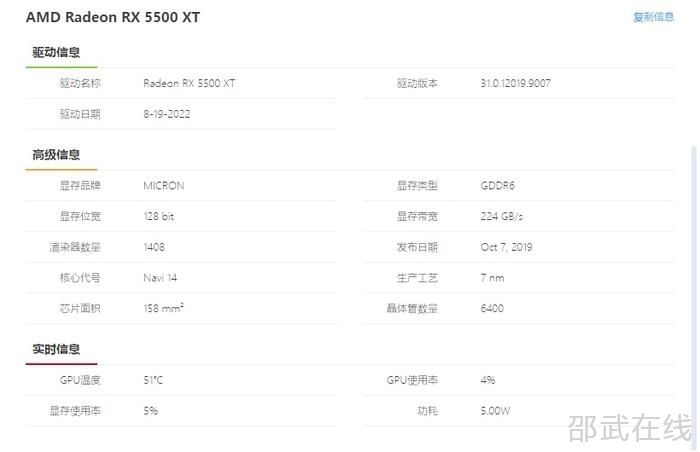Image resolution: width=700 pixels, height=452 pixels.
Task: Select the 驱动信息 section heading
Action: [x=56, y=52]
